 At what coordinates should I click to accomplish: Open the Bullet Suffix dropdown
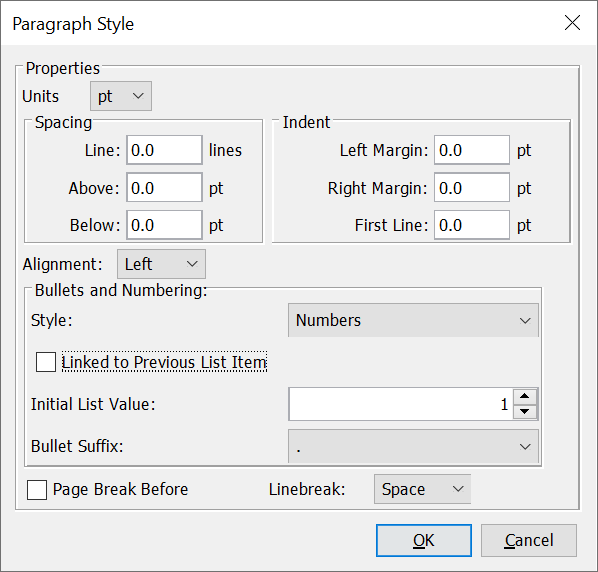[x=413, y=447]
